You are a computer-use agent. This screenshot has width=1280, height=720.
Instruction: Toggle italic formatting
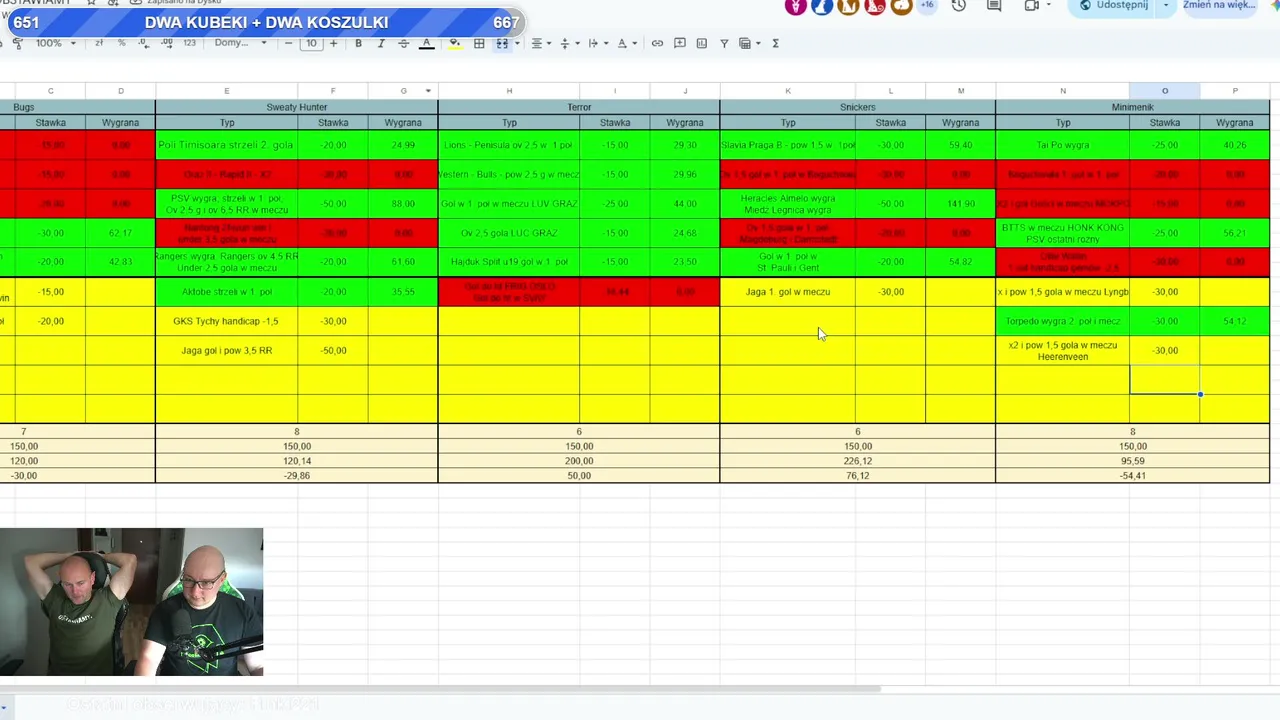click(x=381, y=43)
